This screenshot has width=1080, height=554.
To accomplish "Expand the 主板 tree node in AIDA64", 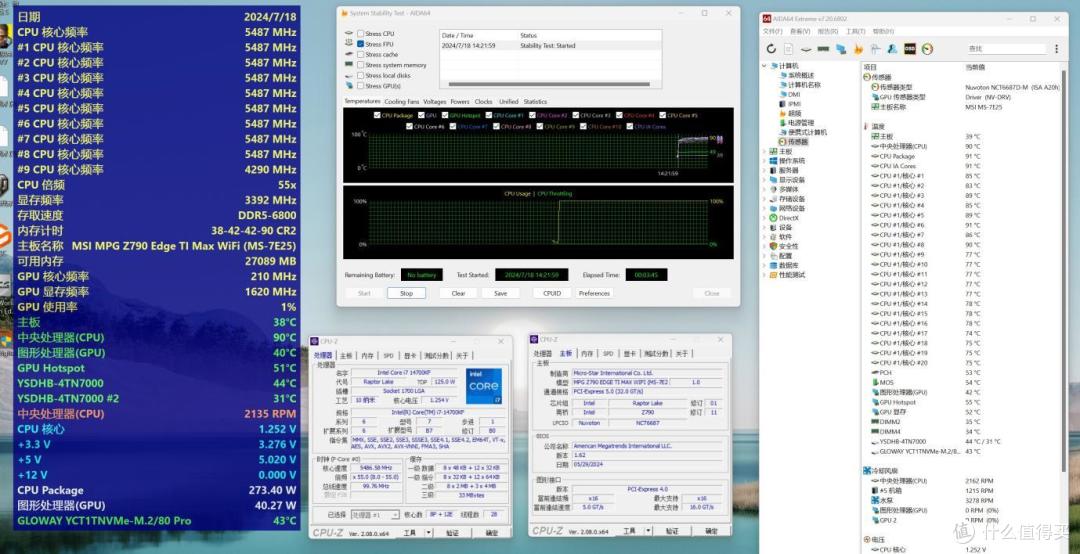I will (765, 151).
